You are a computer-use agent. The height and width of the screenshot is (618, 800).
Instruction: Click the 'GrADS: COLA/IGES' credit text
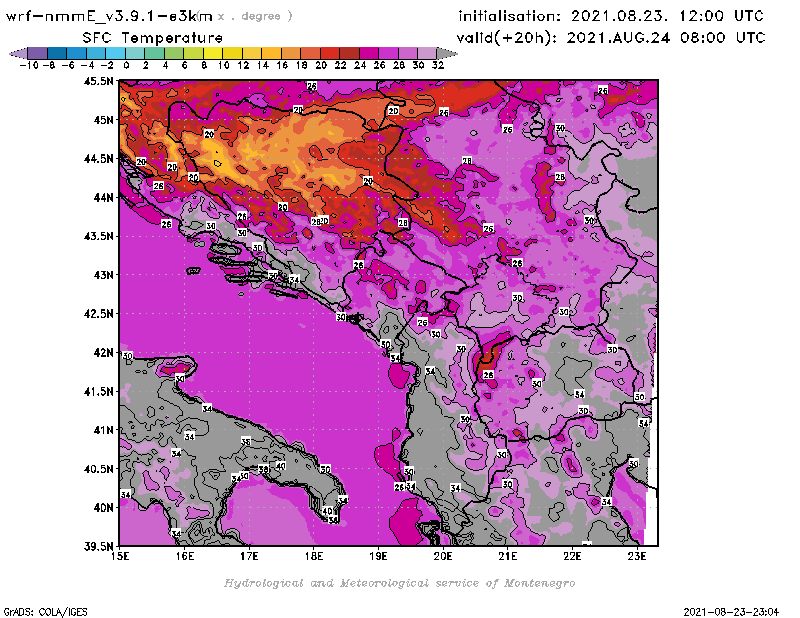pyautogui.click(x=45, y=612)
